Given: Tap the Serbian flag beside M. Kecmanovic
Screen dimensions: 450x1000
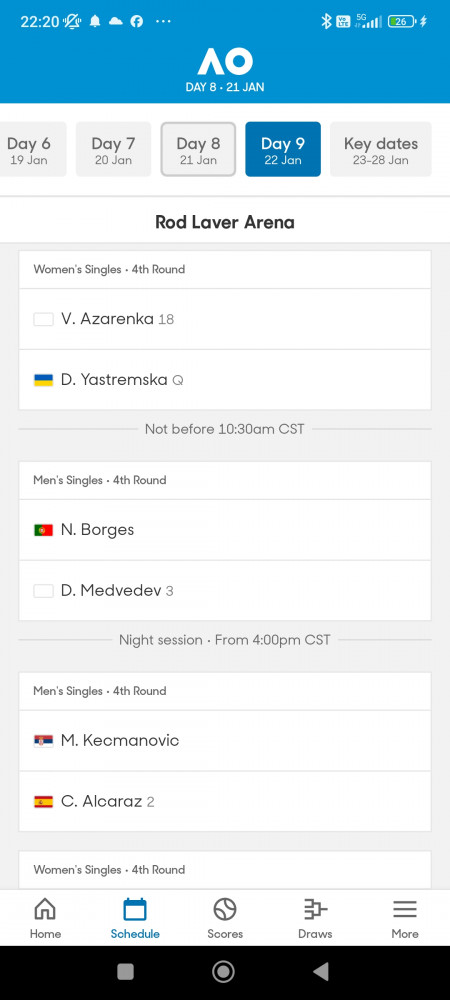Looking at the screenshot, I should tap(43, 740).
